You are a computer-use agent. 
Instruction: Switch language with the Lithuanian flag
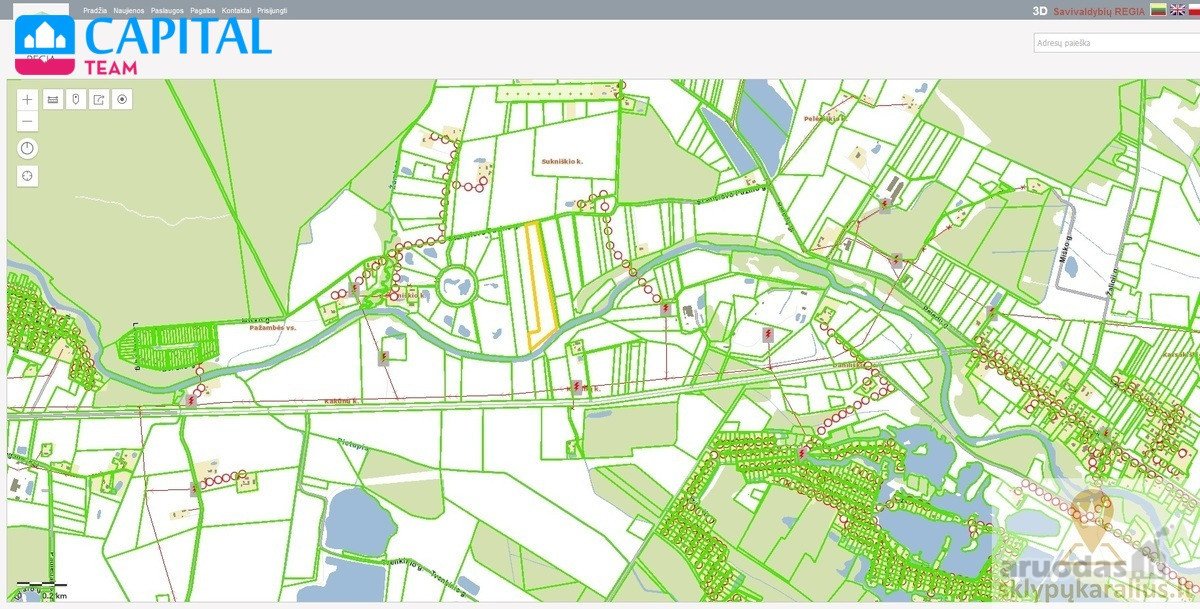1158,10
